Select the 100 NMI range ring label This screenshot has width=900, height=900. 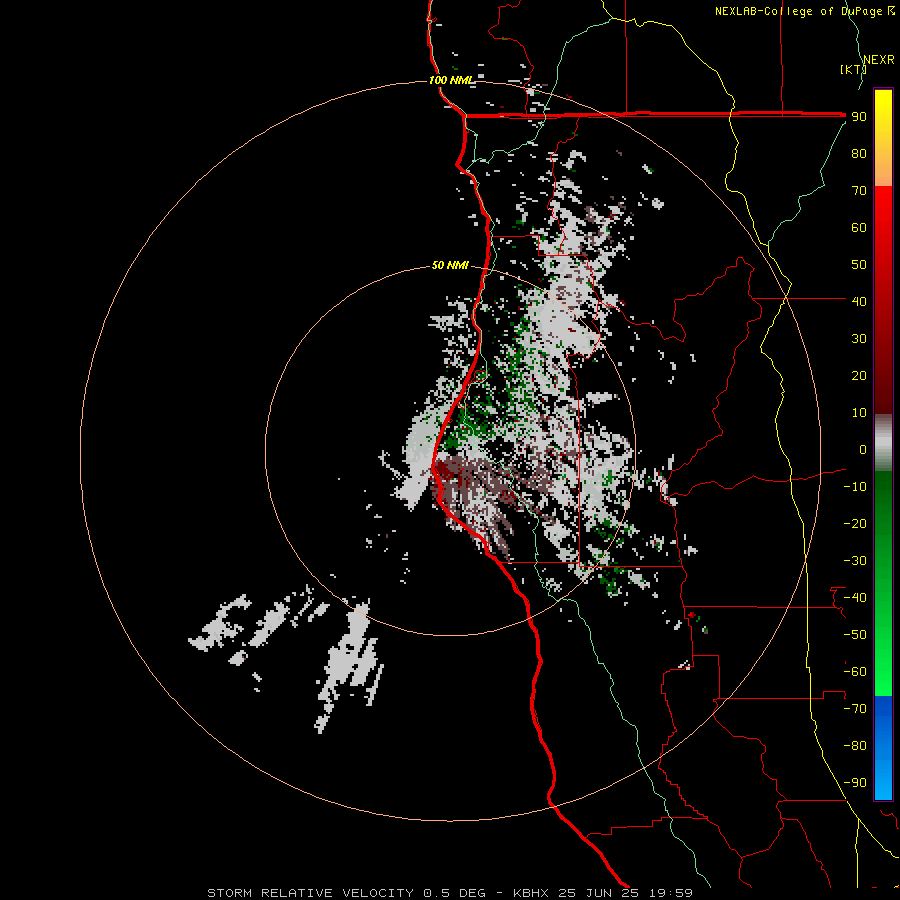click(x=451, y=80)
